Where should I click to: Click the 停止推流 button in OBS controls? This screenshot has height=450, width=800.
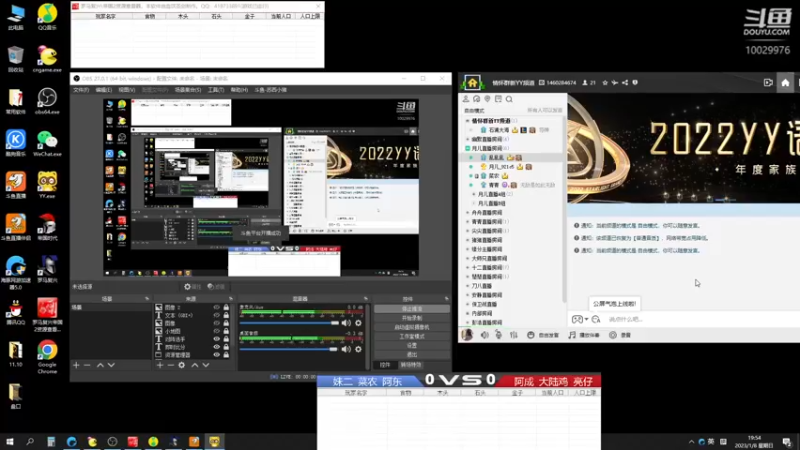(x=412, y=309)
